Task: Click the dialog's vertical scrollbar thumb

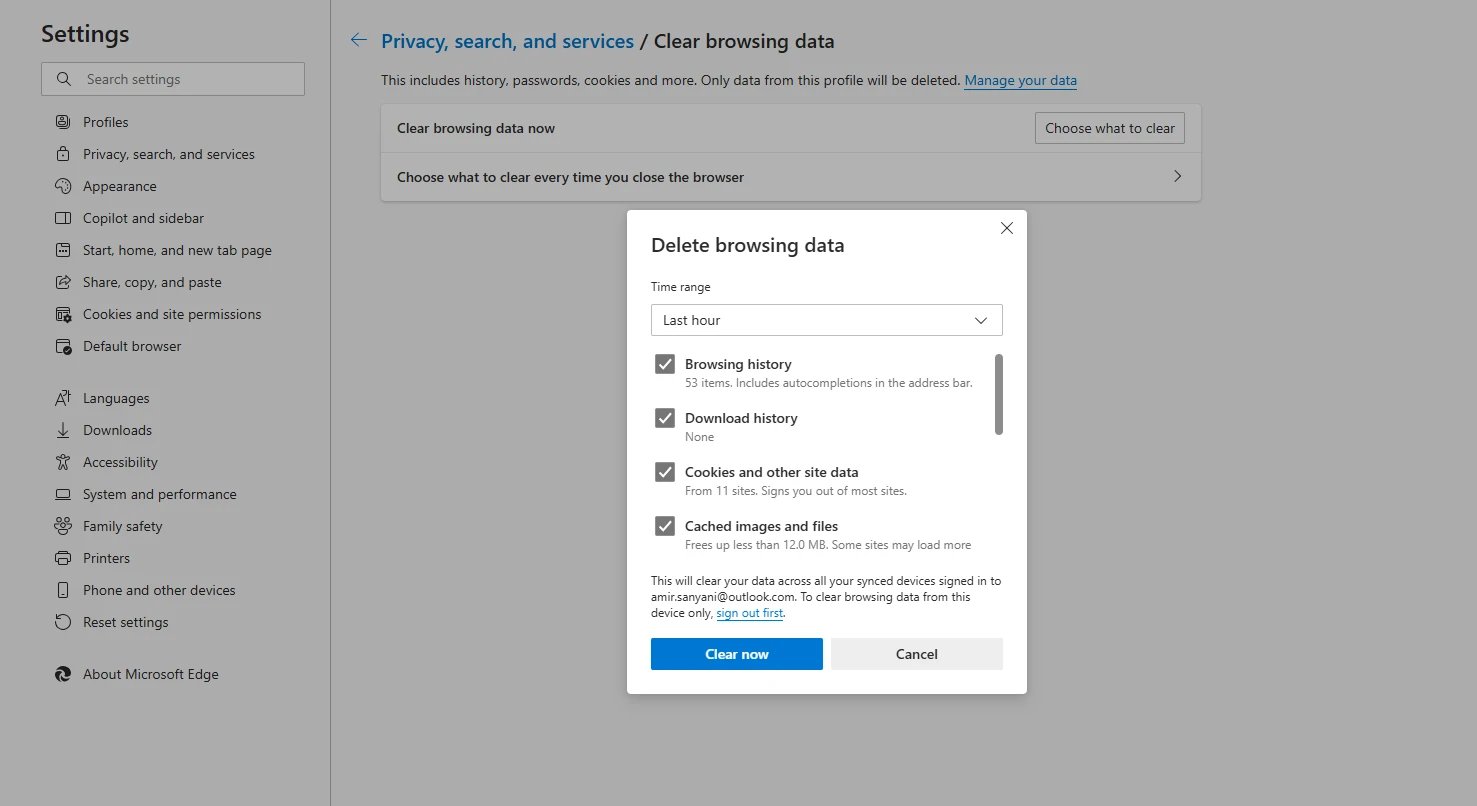Action: click(999, 394)
